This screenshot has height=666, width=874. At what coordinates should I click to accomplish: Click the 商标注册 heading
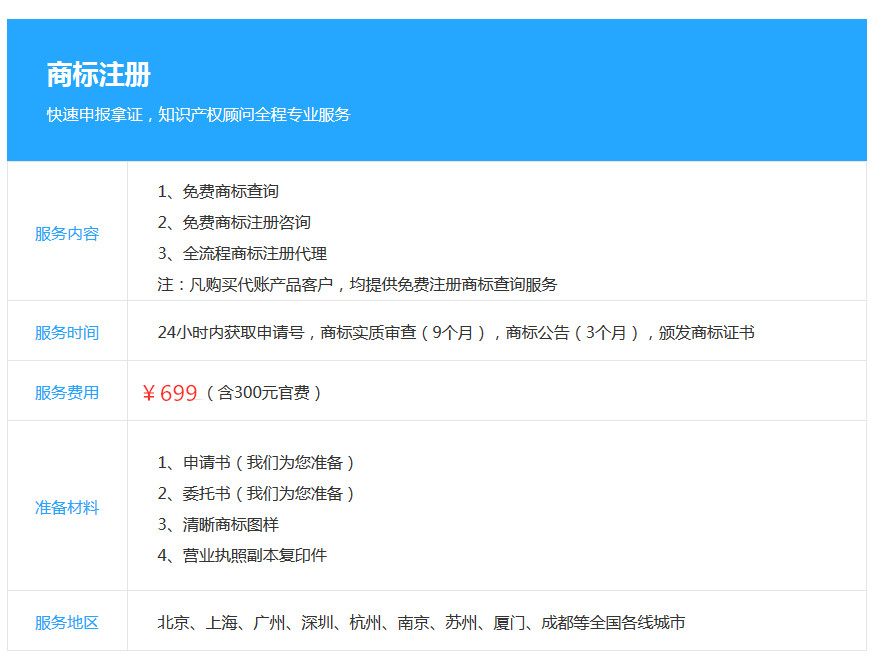click(x=98, y=75)
